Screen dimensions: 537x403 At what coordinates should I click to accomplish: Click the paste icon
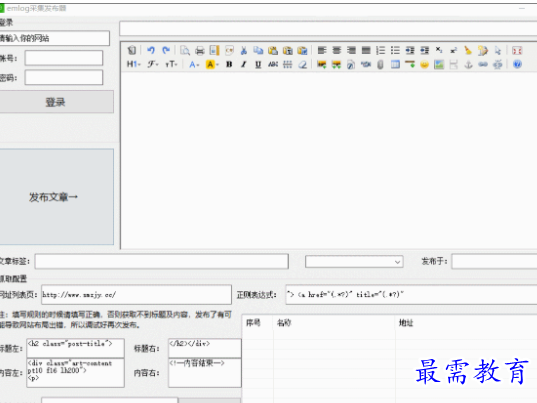click(x=273, y=50)
